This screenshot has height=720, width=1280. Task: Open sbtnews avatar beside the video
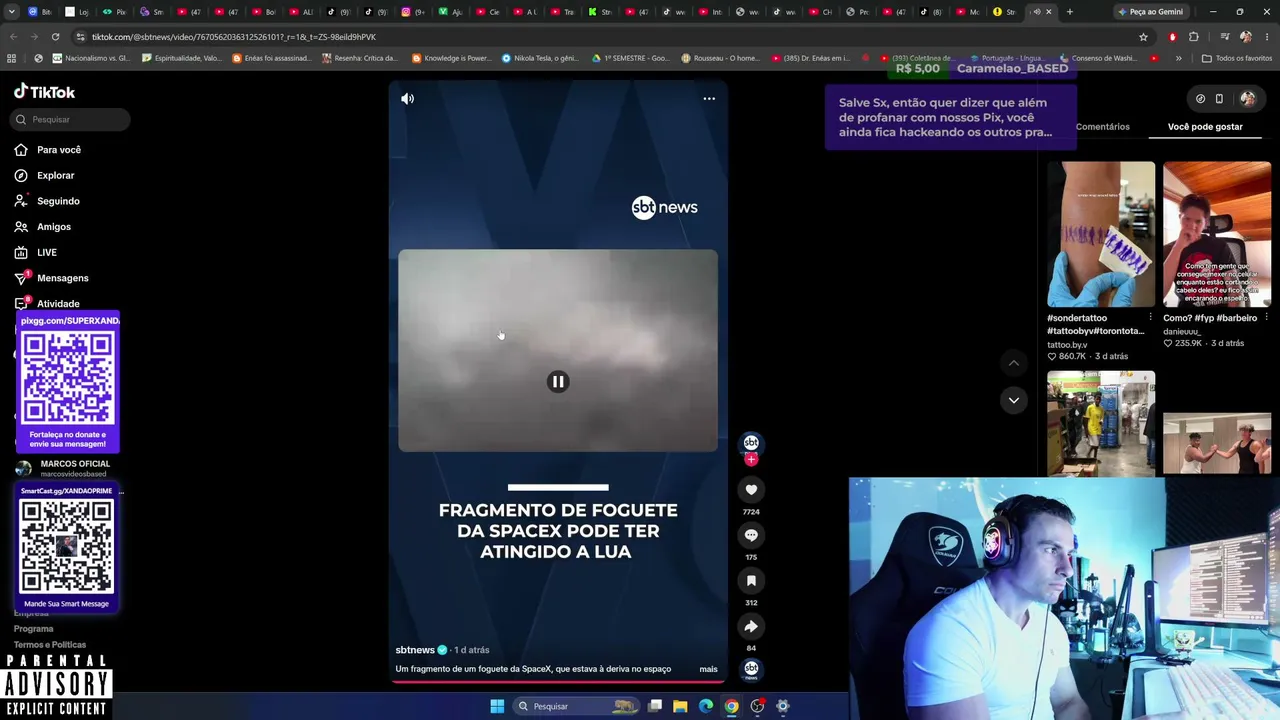[751, 443]
